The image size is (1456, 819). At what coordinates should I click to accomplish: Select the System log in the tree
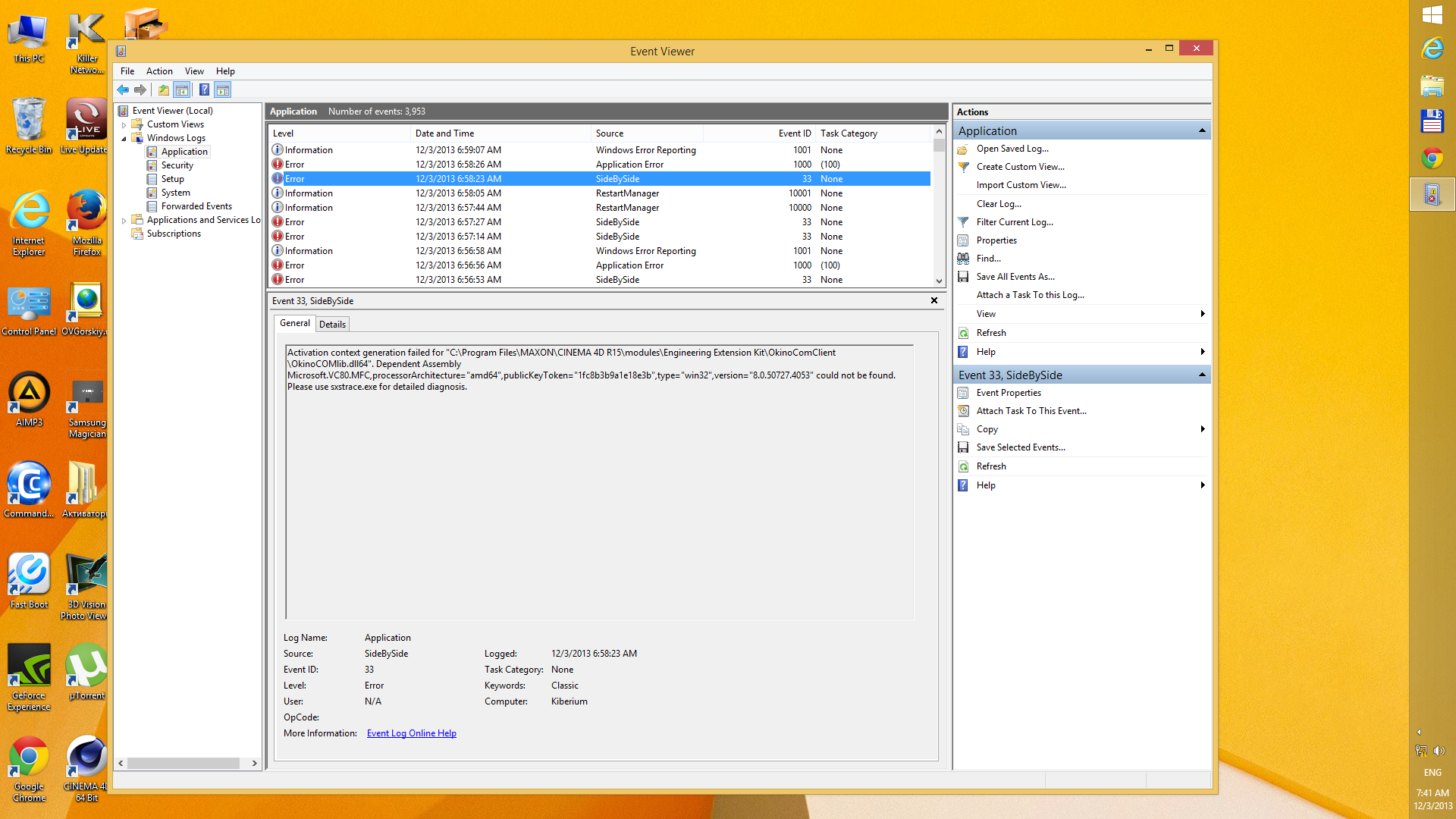coord(175,193)
